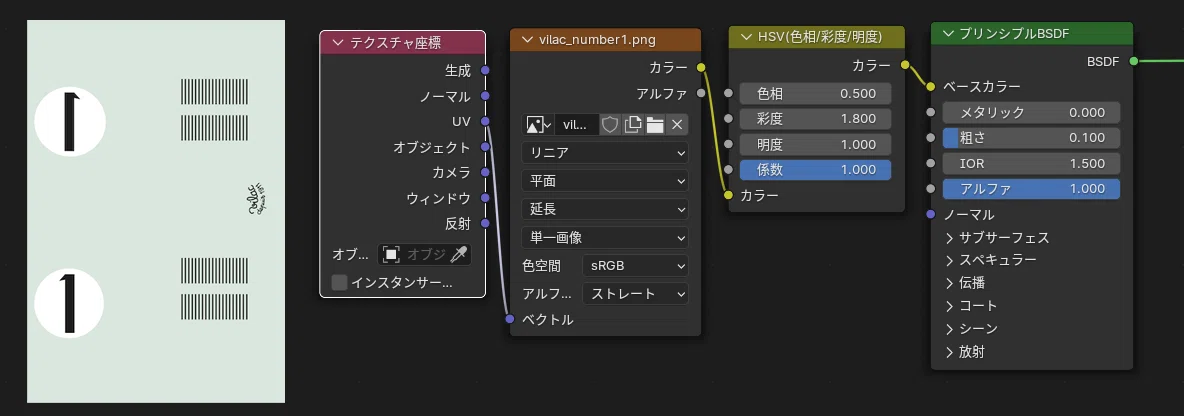Click the 生成 output socket
The height and width of the screenshot is (416, 1184).
486,70
